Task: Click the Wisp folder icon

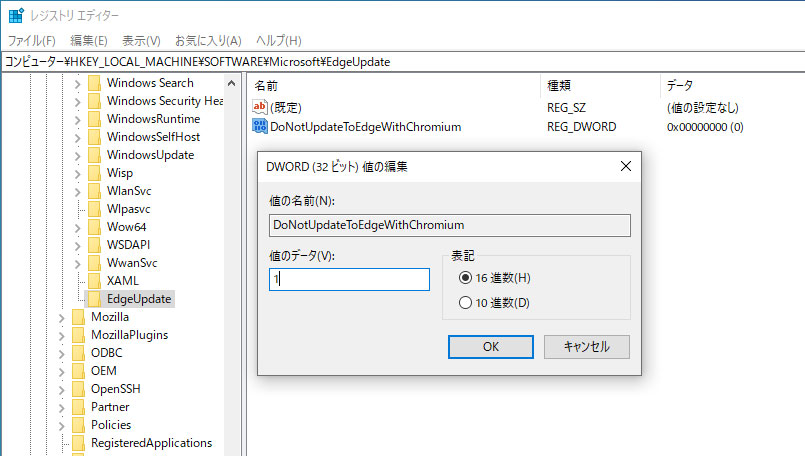Action: click(x=94, y=173)
